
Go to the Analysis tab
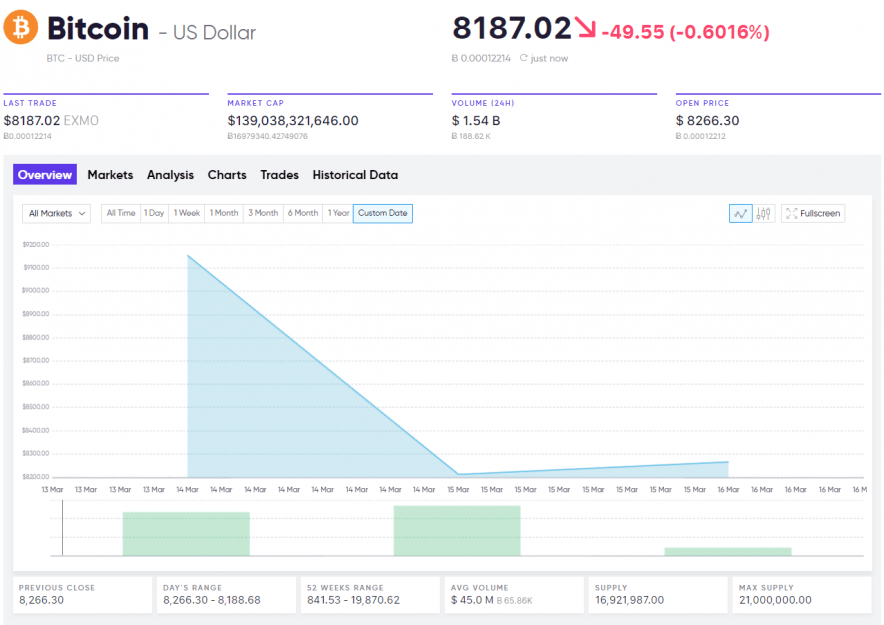point(170,175)
